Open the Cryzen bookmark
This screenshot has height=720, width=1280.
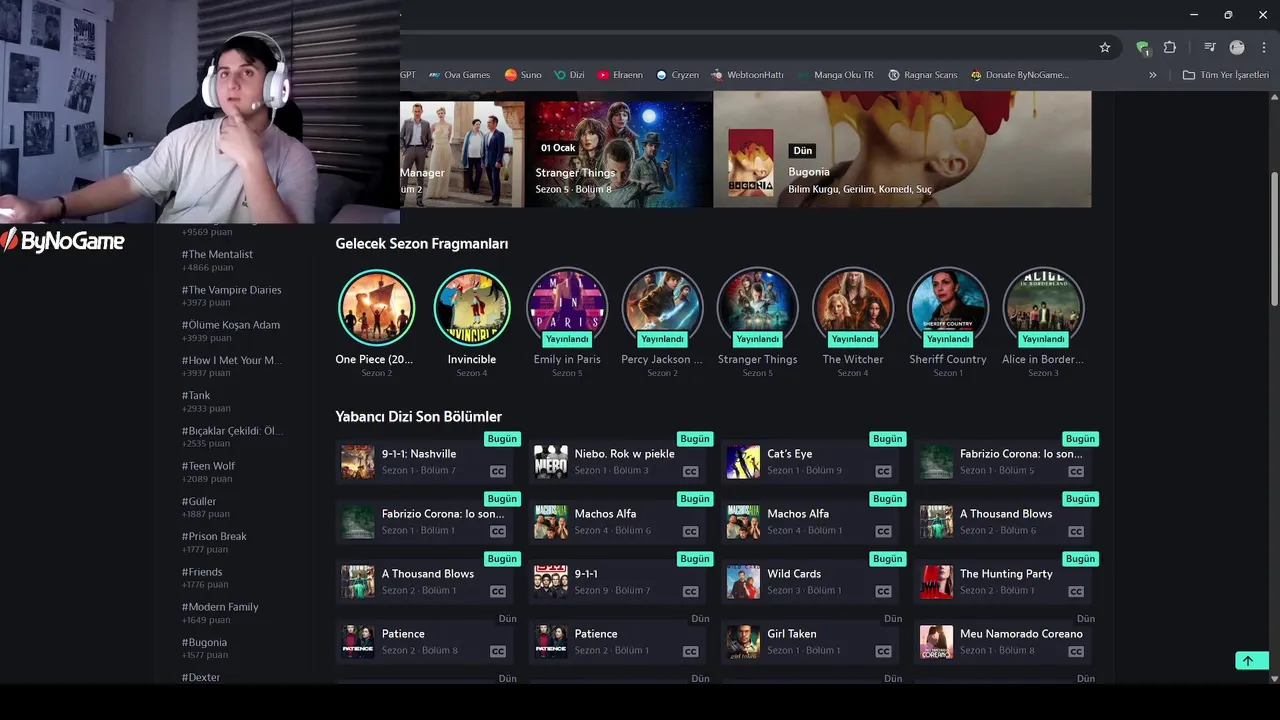coord(677,75)
